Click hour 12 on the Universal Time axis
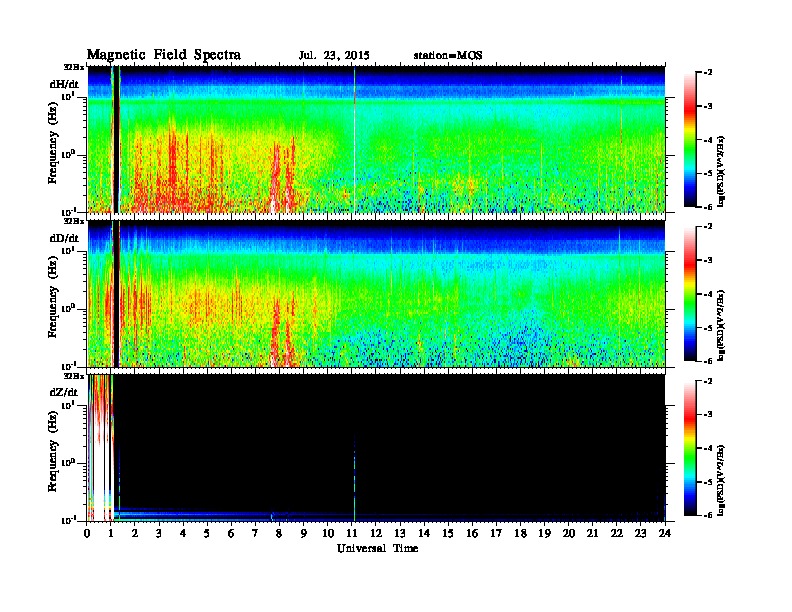The width and height of the screenshot is (792, 612). (x=376, y=533)
